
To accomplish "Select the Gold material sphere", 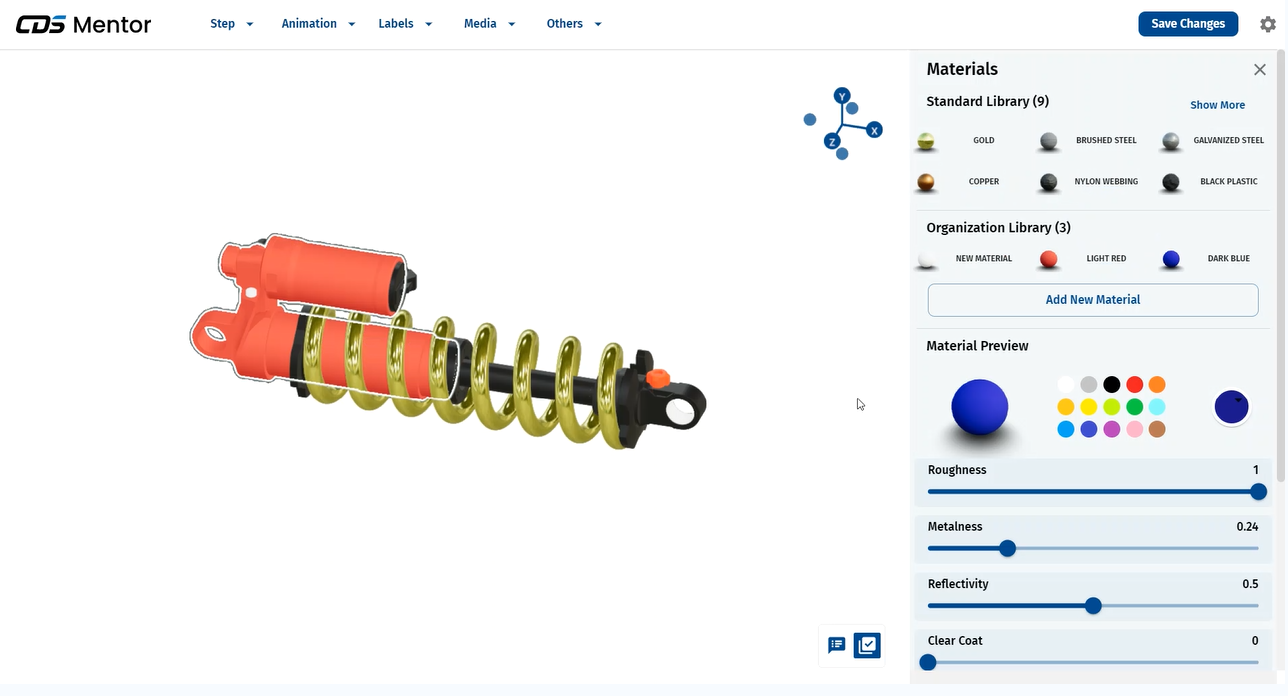I will point(927,141).
